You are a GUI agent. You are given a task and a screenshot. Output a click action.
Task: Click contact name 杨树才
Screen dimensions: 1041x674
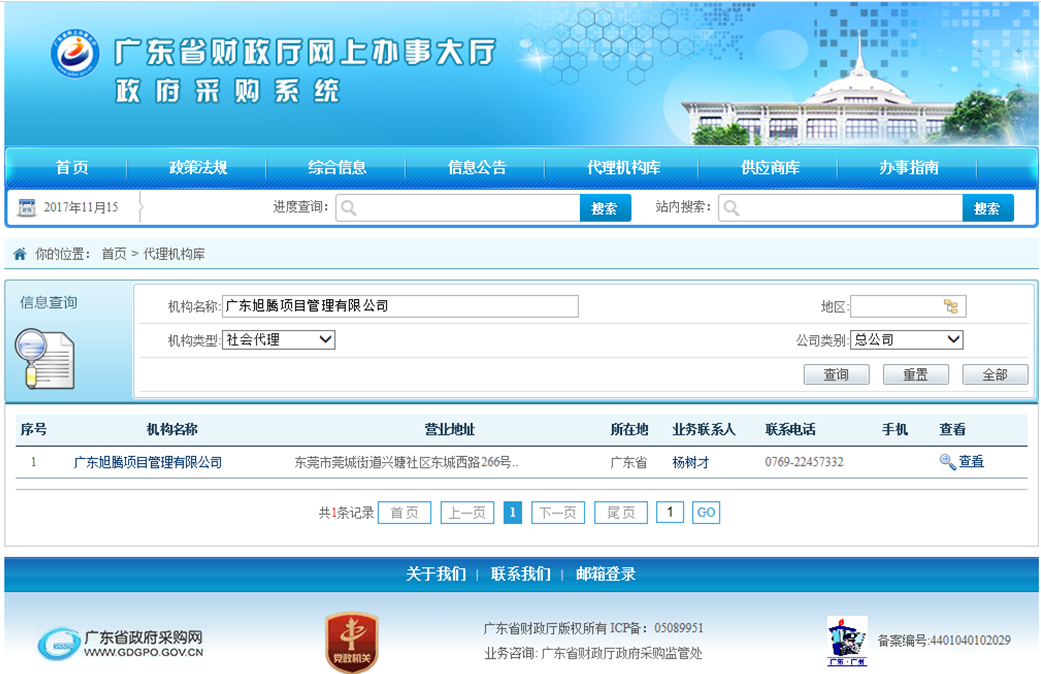pyautogui.click(x=690, y=462)
